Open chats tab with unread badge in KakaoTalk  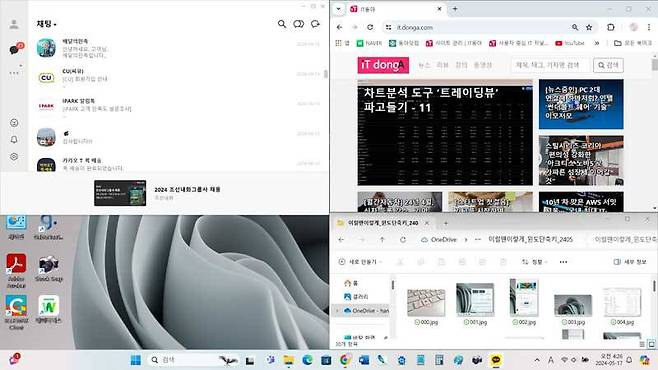[x=16, y=49]
